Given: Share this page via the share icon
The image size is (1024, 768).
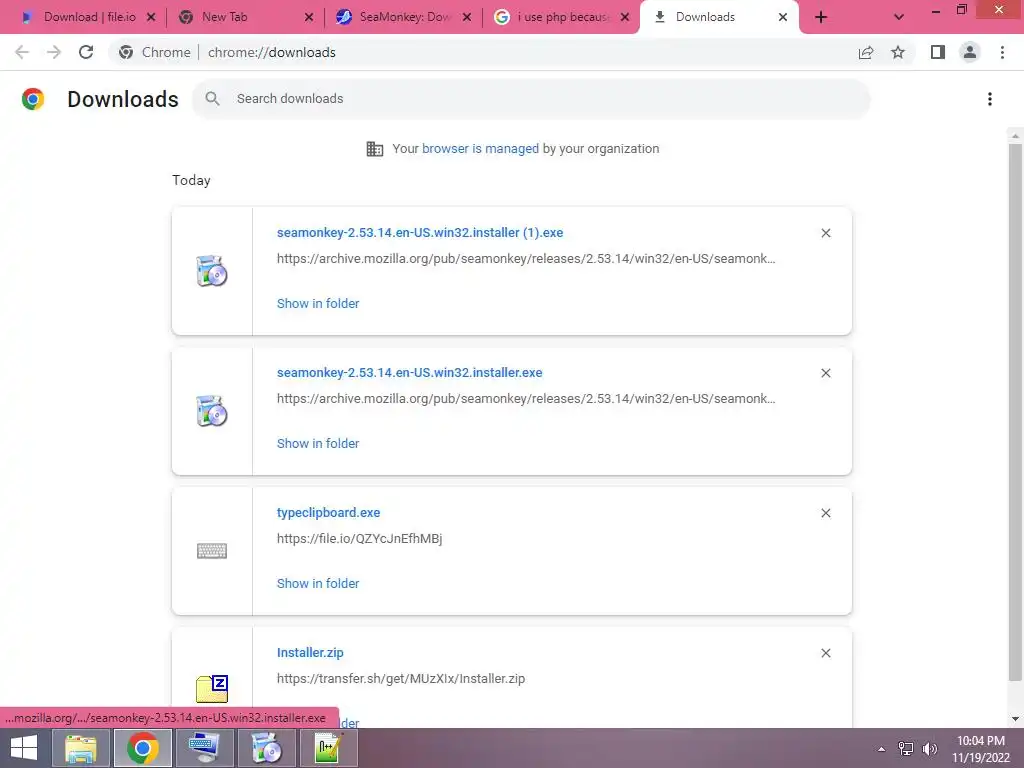Looking at the screenshot, I should click(x=866, y=52).
